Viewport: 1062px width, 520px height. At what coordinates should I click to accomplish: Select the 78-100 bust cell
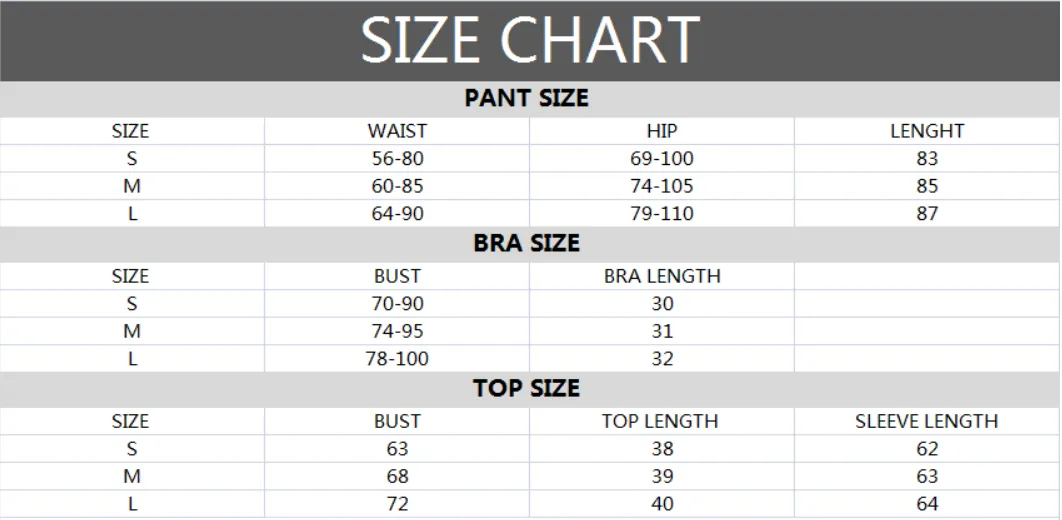pyautogui.click(x=397, y=358)
